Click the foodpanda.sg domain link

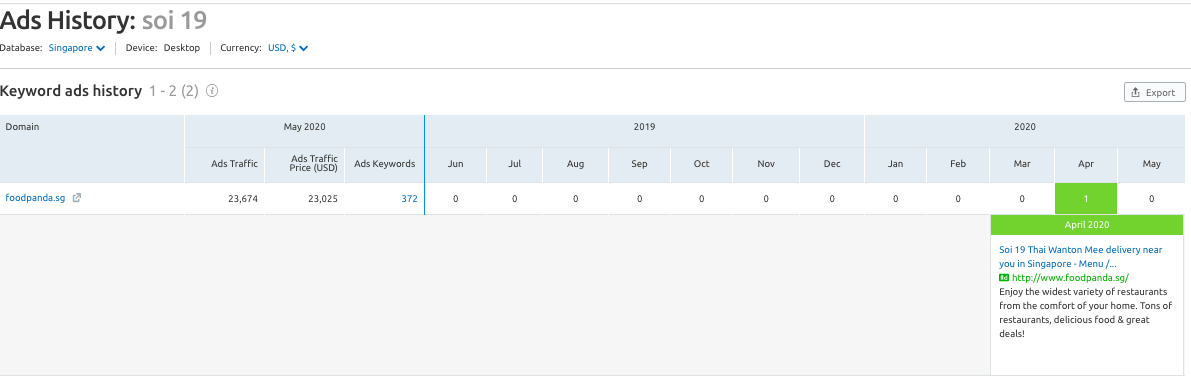35,198
